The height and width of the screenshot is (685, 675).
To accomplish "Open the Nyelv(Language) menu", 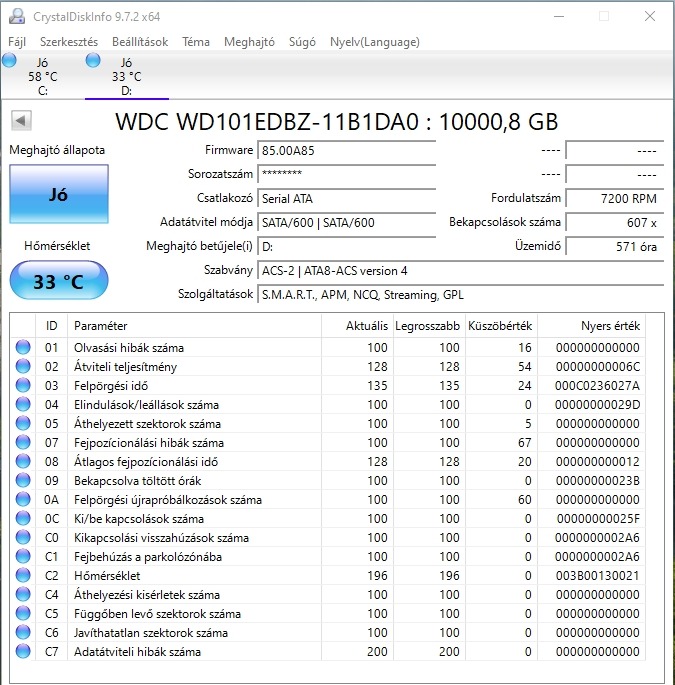I will coord(374,42).
